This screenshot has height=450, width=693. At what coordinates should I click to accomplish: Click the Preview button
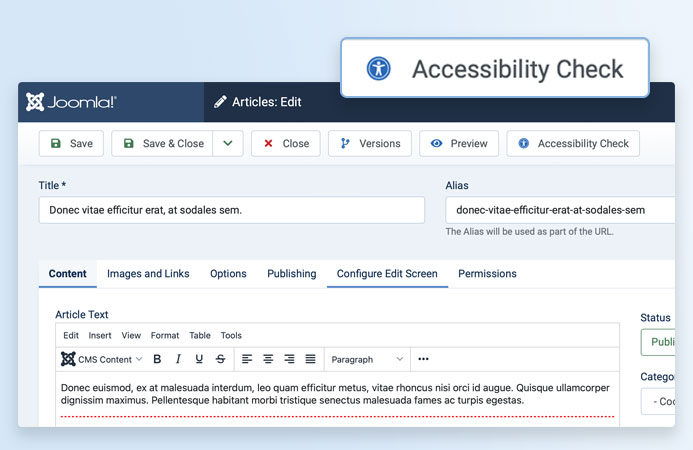tap(459, 144)
